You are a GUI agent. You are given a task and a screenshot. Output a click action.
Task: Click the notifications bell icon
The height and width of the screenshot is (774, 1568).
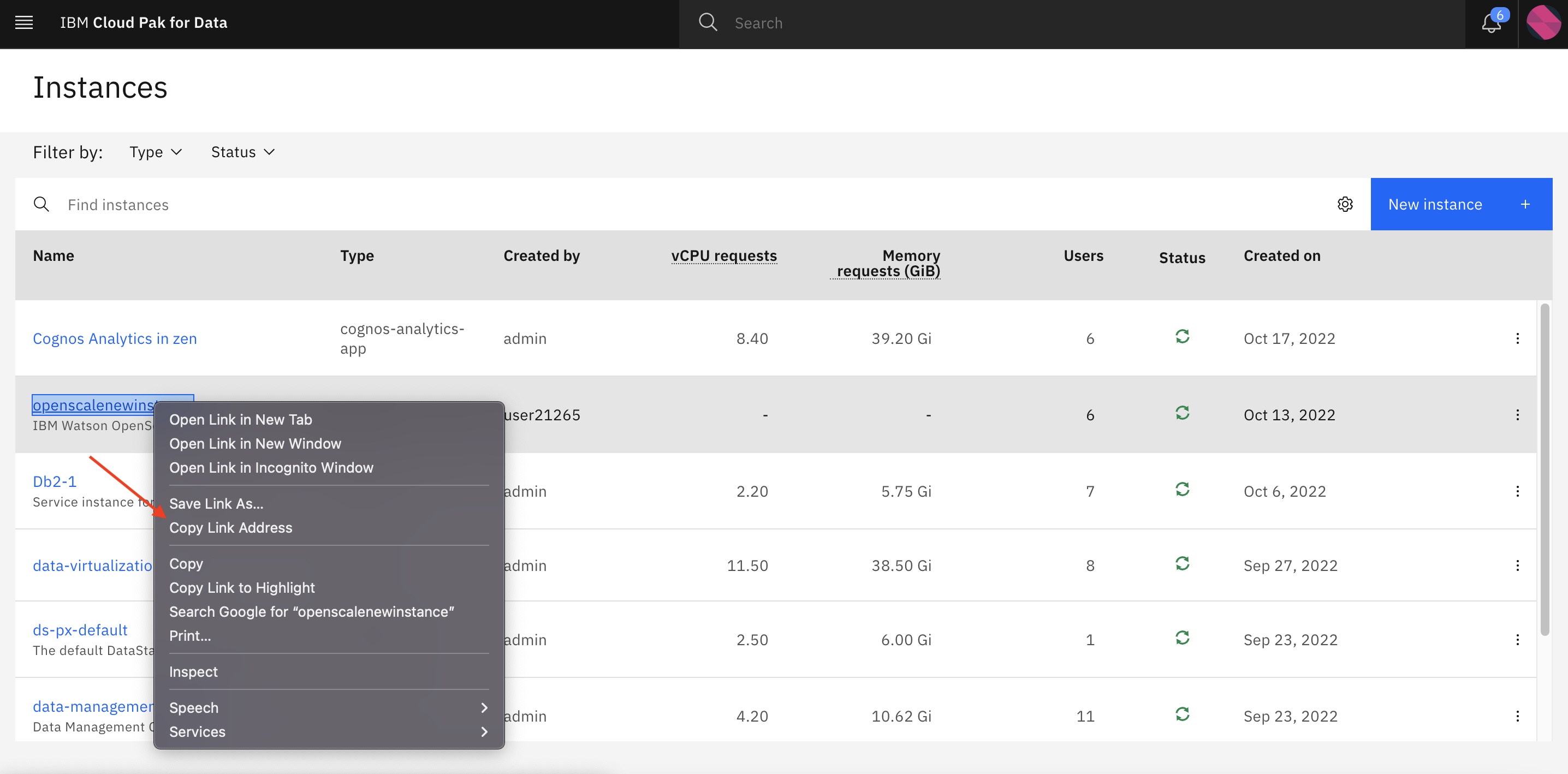click(1490, 23)
